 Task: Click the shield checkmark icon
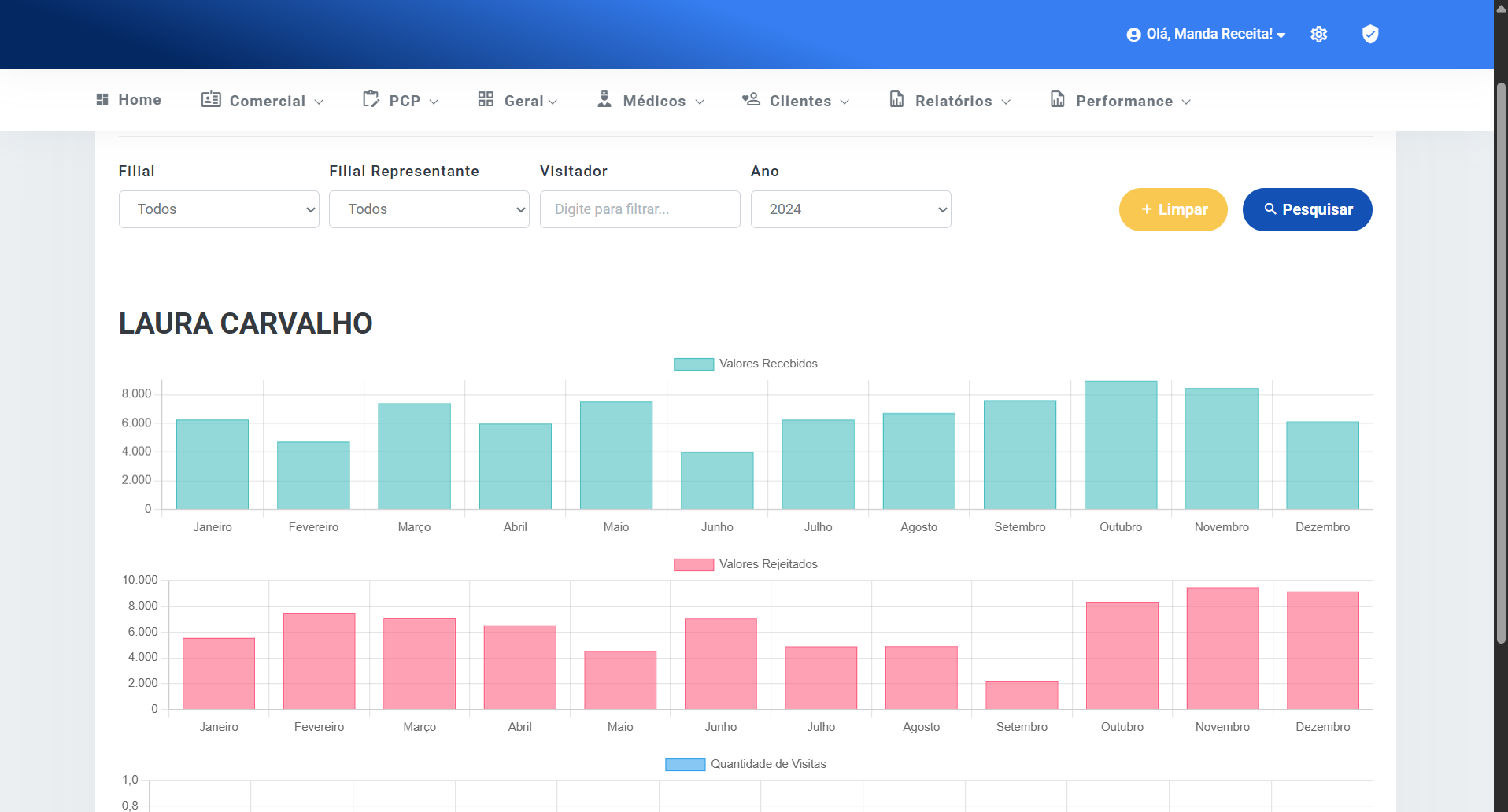point(1370,34)
